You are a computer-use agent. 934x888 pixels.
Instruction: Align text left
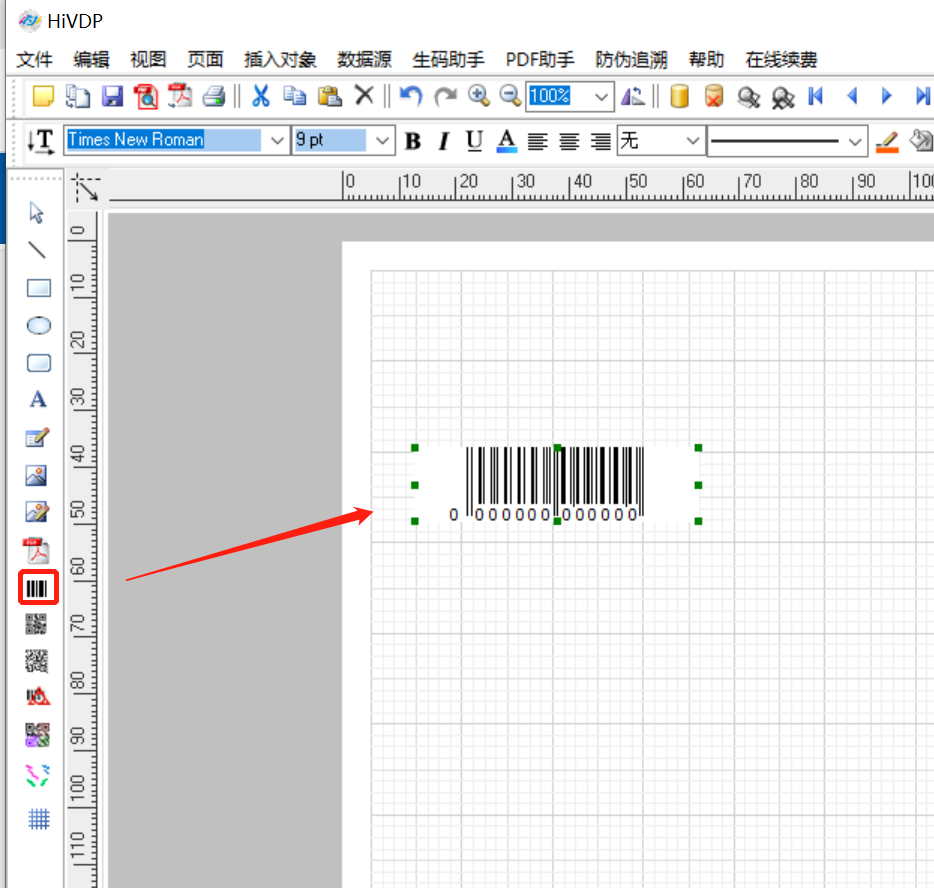click(x=537, y=142)
